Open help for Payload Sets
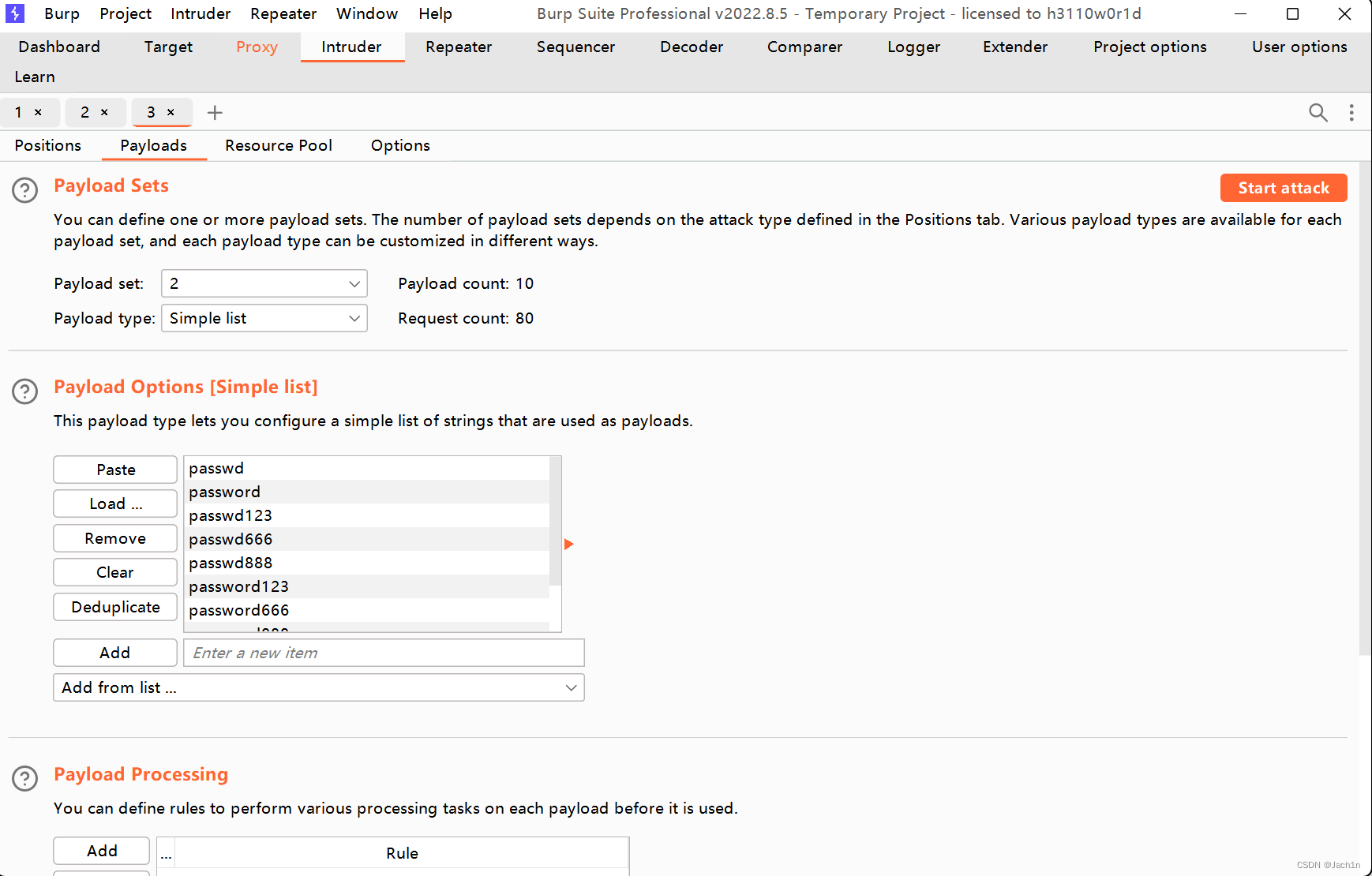 pyautogui.click(x=25, y=190)
